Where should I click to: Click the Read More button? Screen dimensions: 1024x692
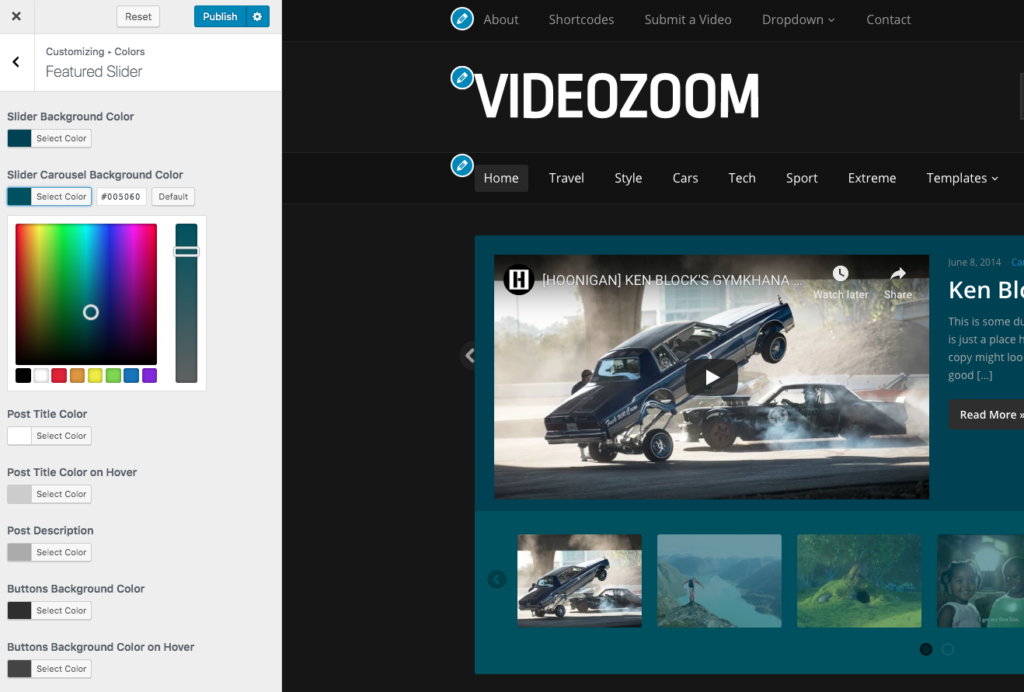click(986, 415)
